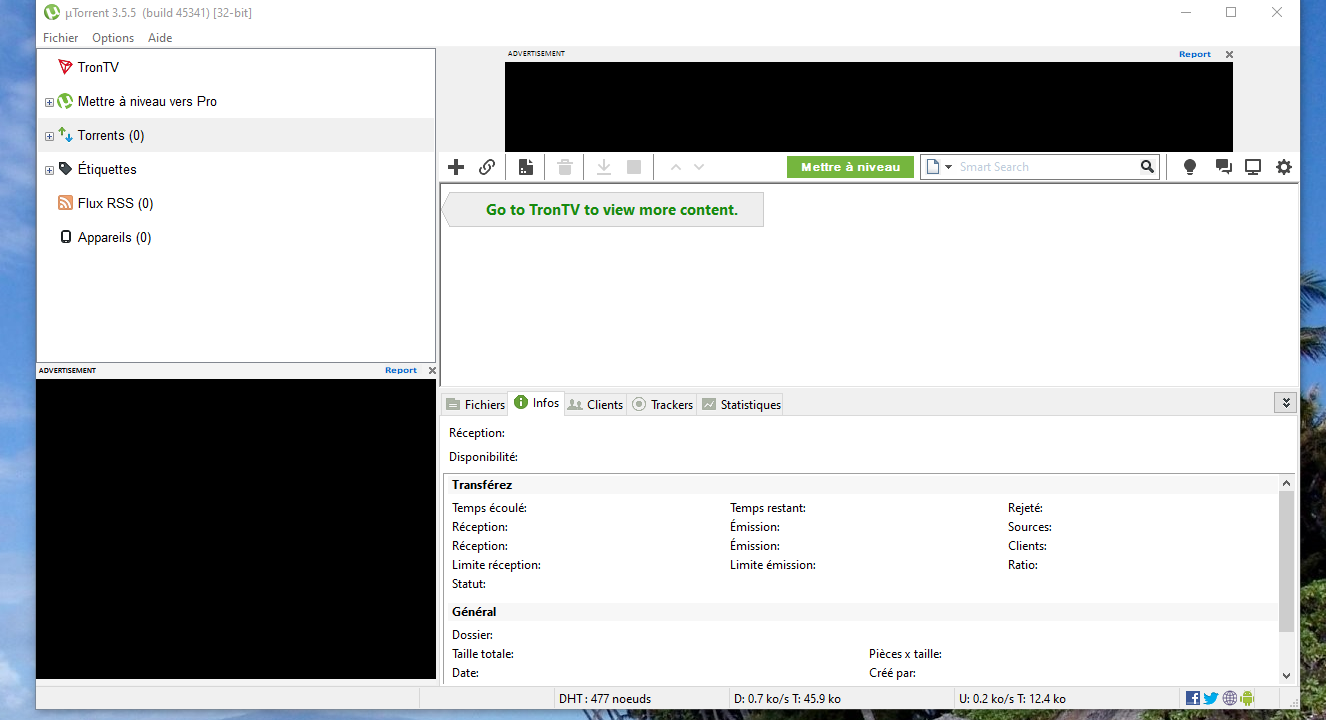Screen dimensions: 1326x720
Task: Open Facebook icon in status bar
Action: click(1193, 698)
